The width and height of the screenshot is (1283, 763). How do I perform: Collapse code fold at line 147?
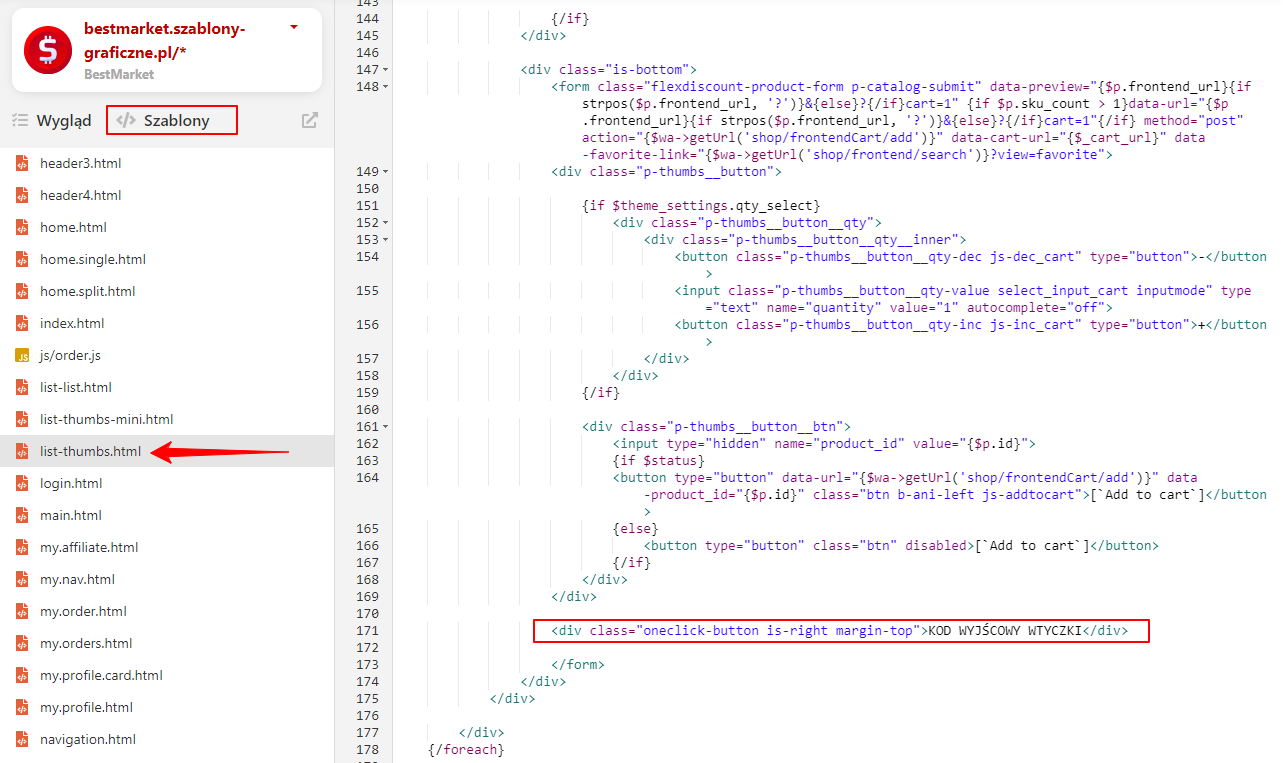coord(385,70)
